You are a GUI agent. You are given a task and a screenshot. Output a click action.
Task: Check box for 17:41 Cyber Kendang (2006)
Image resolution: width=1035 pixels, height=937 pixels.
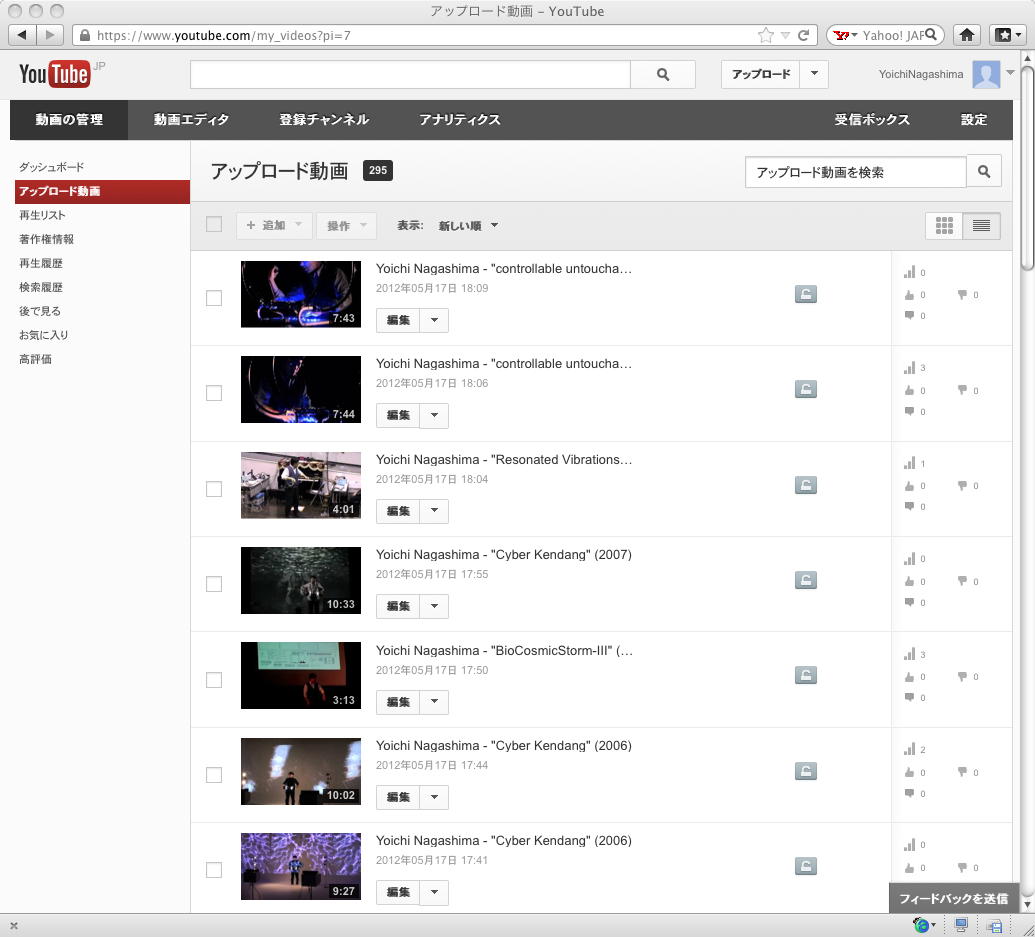click(214, 870)
